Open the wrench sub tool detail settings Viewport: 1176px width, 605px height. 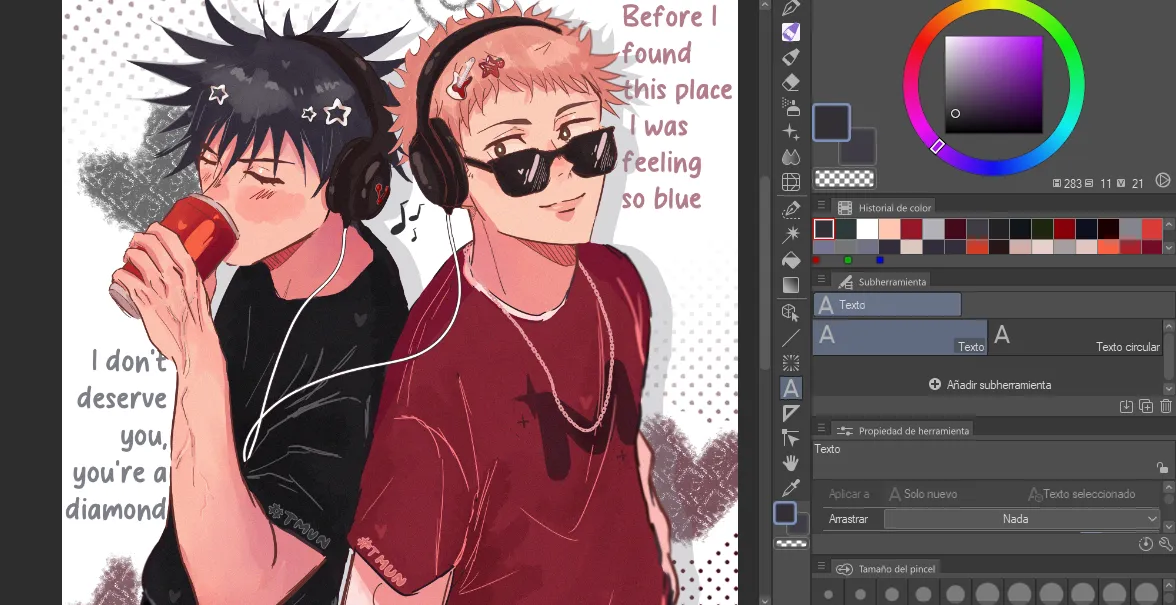click(1166, 544)
